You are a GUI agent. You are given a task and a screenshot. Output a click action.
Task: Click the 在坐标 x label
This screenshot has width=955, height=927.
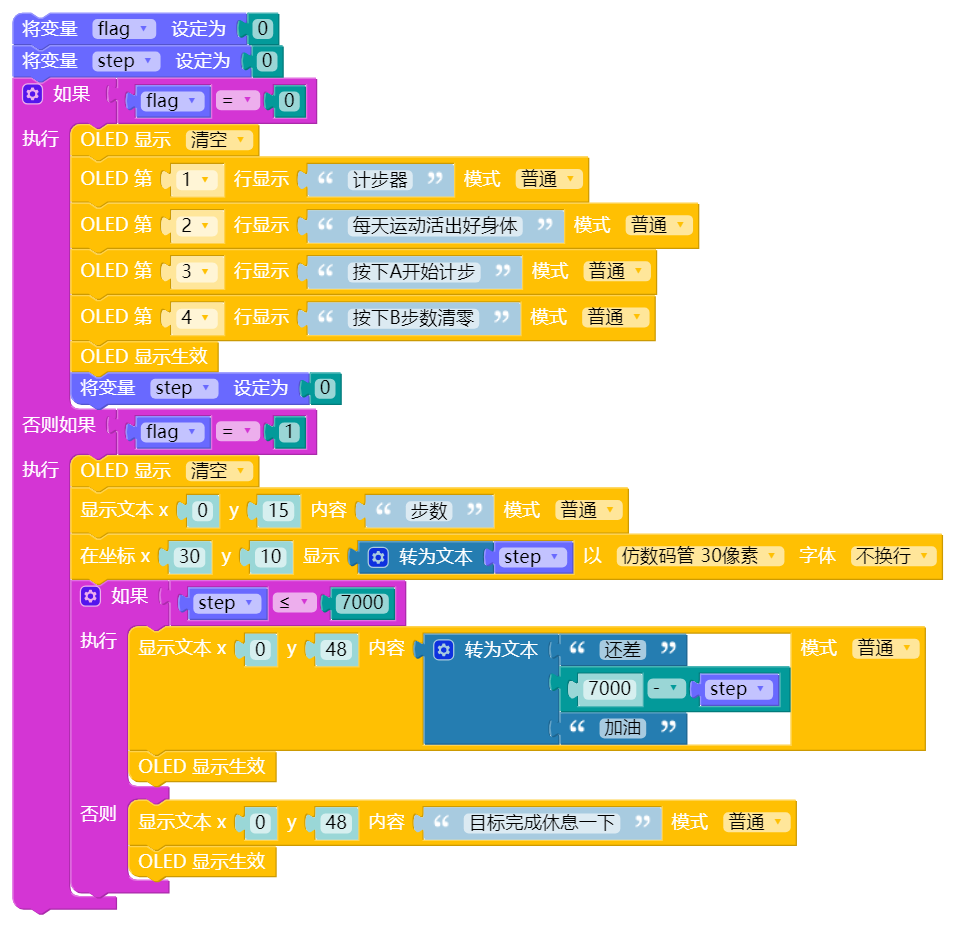115,556
